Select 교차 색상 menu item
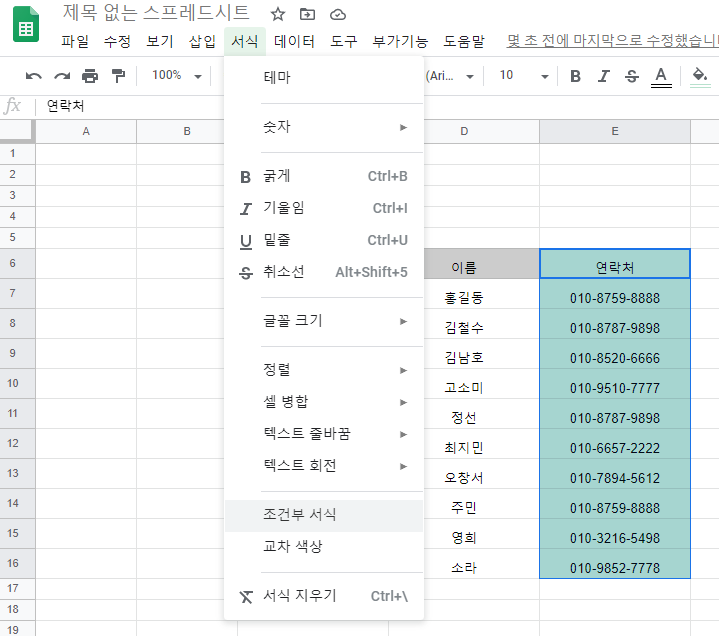Image resolution: width=719 pixels, height=636 pixels. click(x=324, y=547)
